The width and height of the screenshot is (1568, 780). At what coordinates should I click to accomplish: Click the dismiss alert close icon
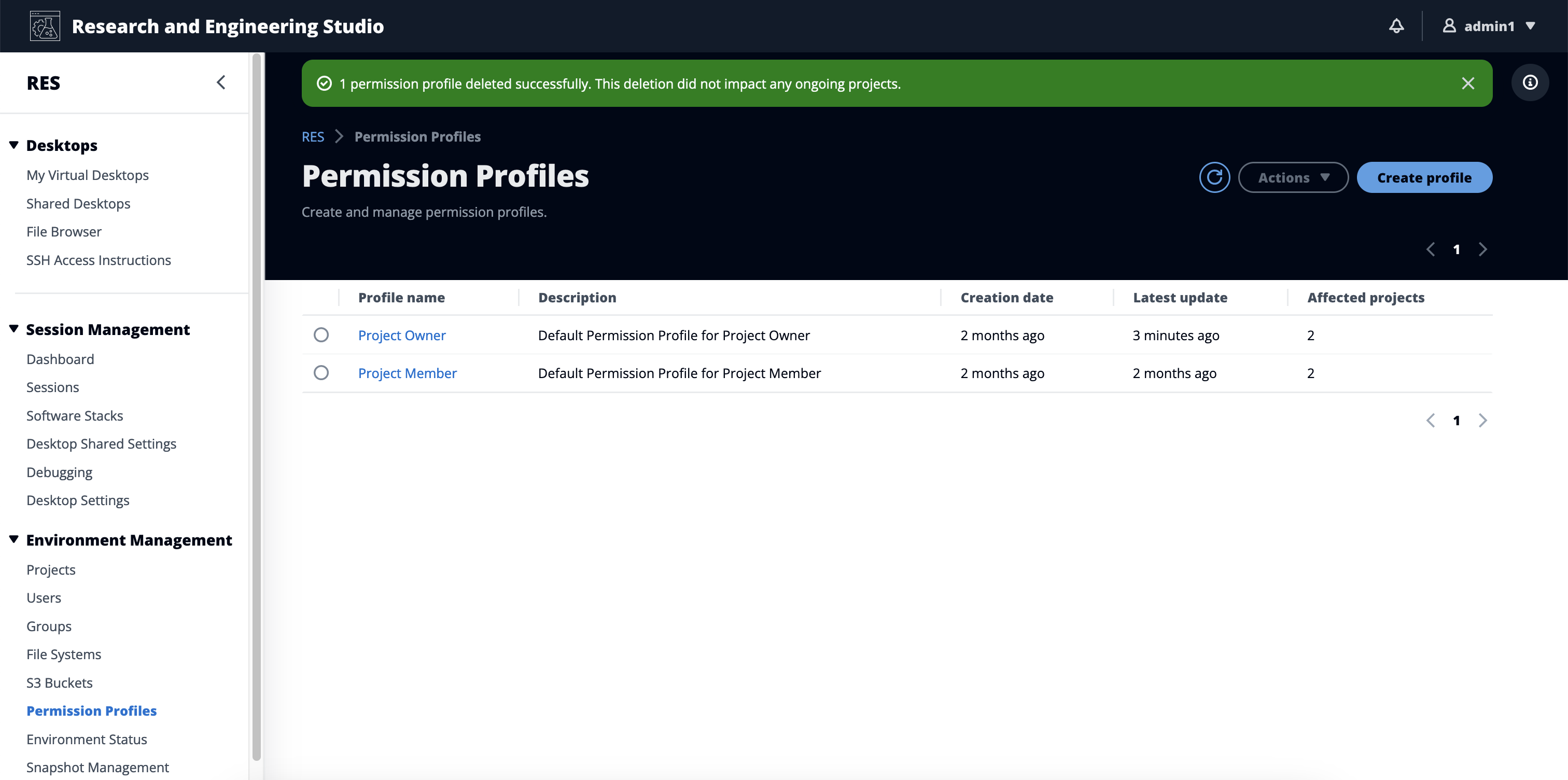1467,83
